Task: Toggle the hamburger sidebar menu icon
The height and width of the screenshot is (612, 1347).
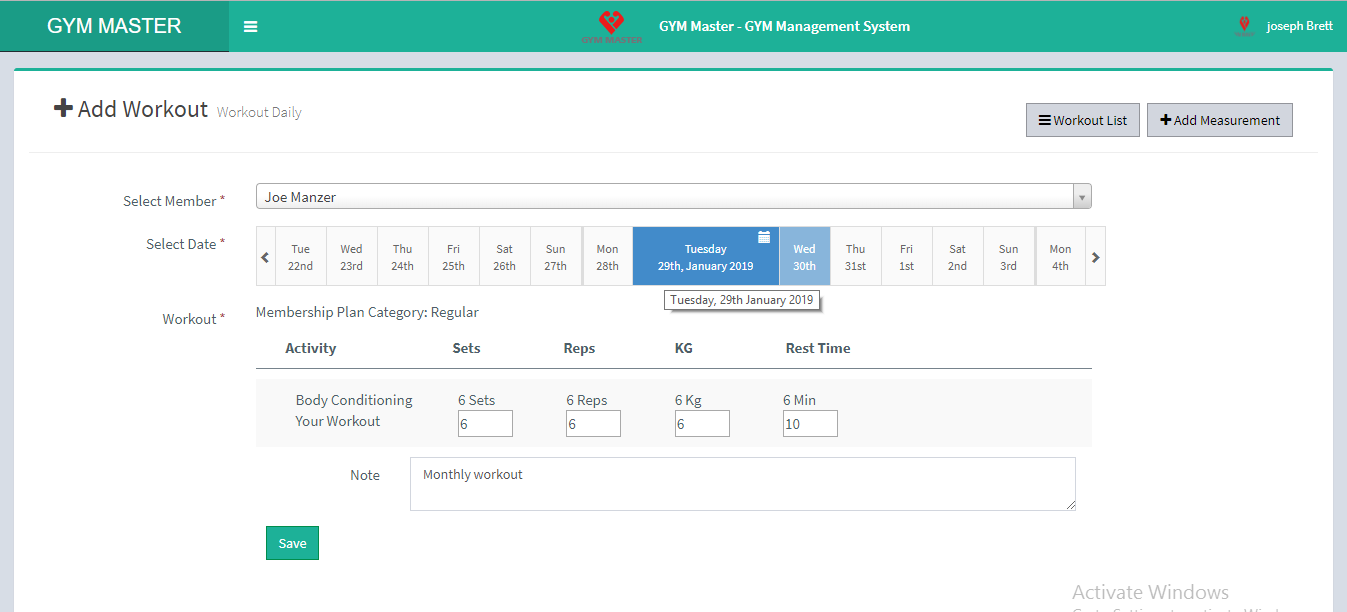Action: coord(251,27)
